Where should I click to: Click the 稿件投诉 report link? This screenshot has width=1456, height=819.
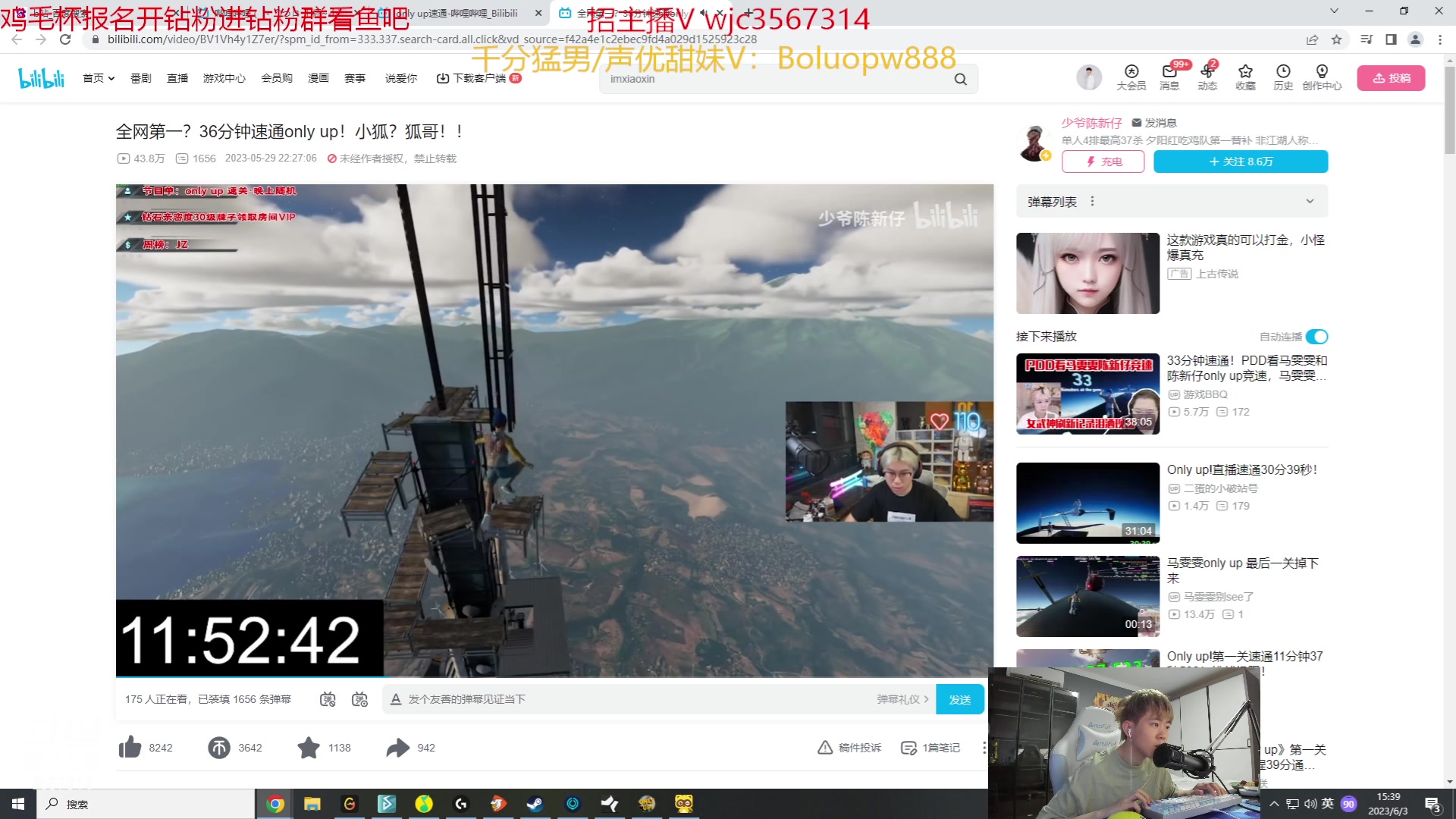click(849, 748)
